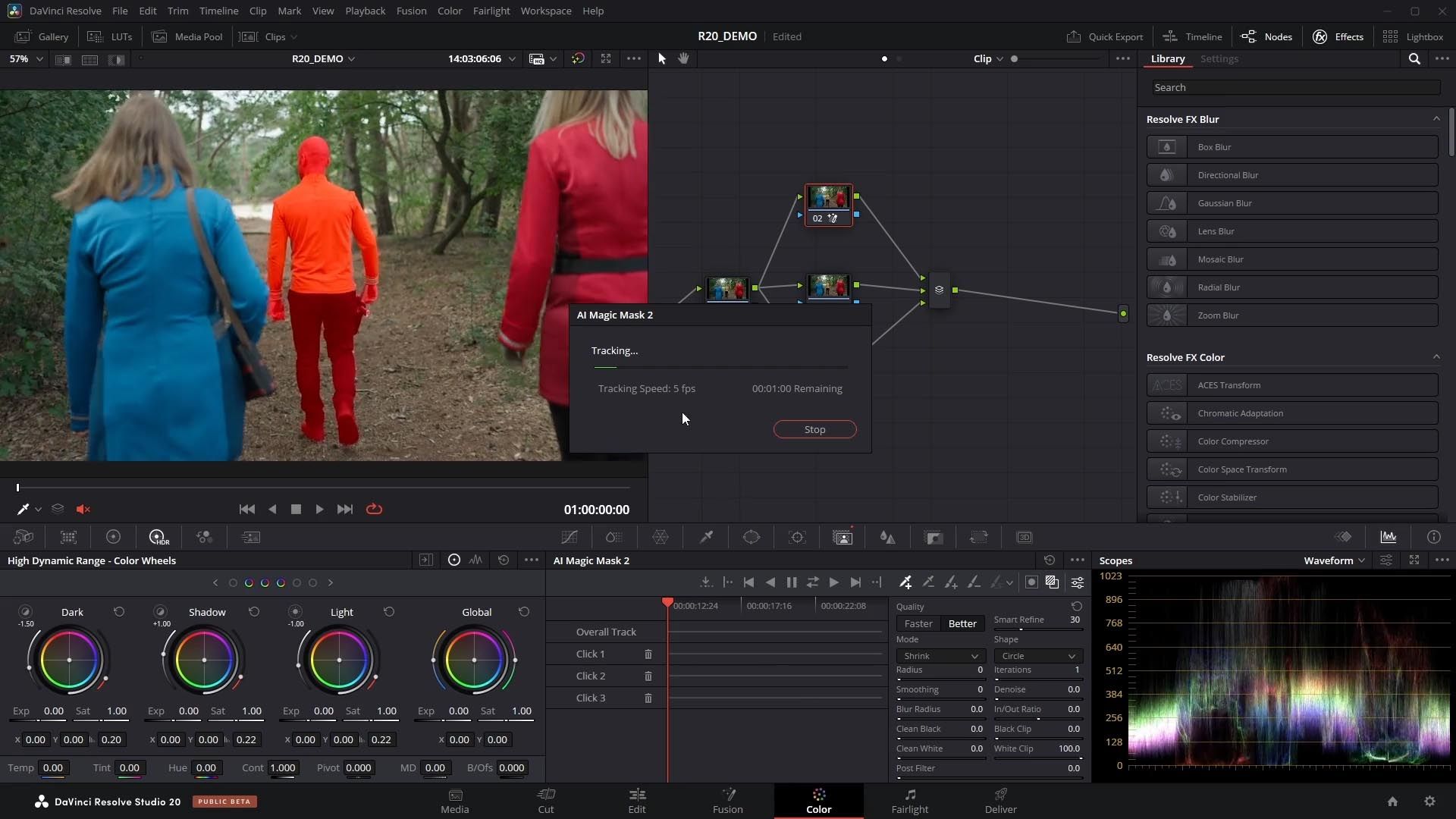Open the Media Pool panel

[187, 36]
